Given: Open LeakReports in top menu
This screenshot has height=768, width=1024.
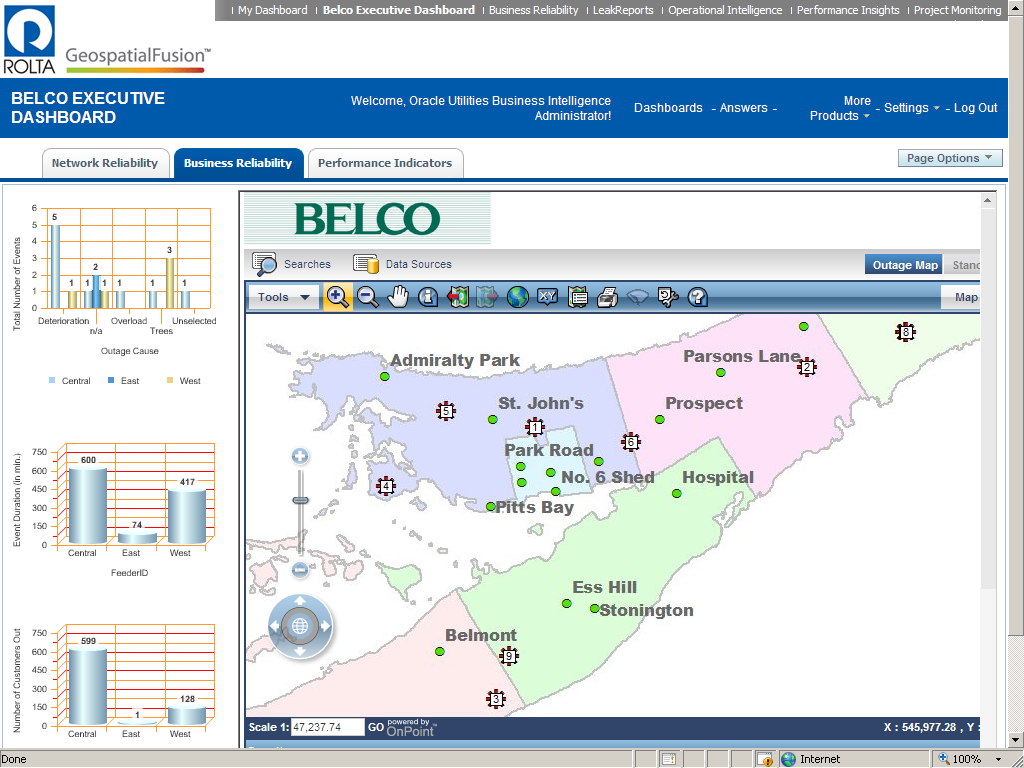Looking at the screenshot, I should click(623, 10).
